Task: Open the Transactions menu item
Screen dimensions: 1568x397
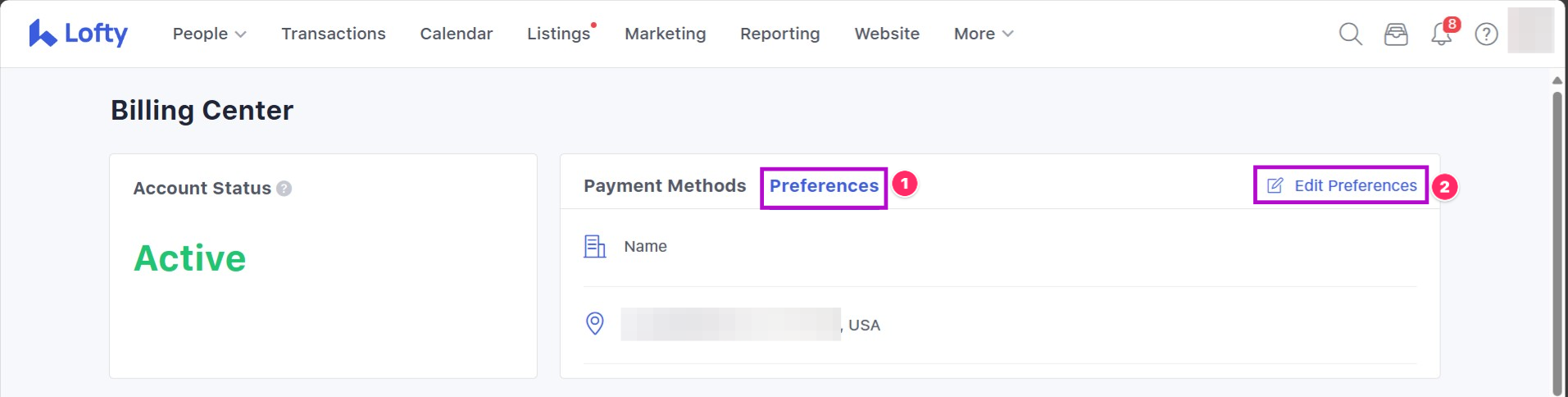Action: [333, 34]
